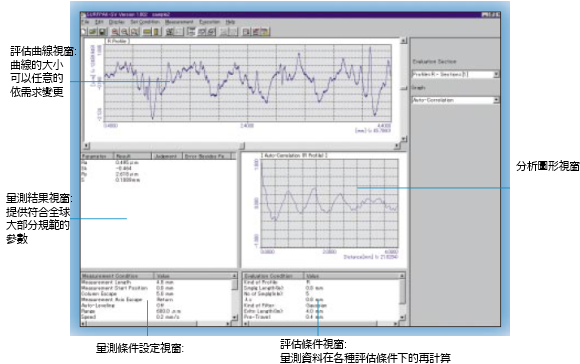Open the Set Condition menu

tap(145, 22)
